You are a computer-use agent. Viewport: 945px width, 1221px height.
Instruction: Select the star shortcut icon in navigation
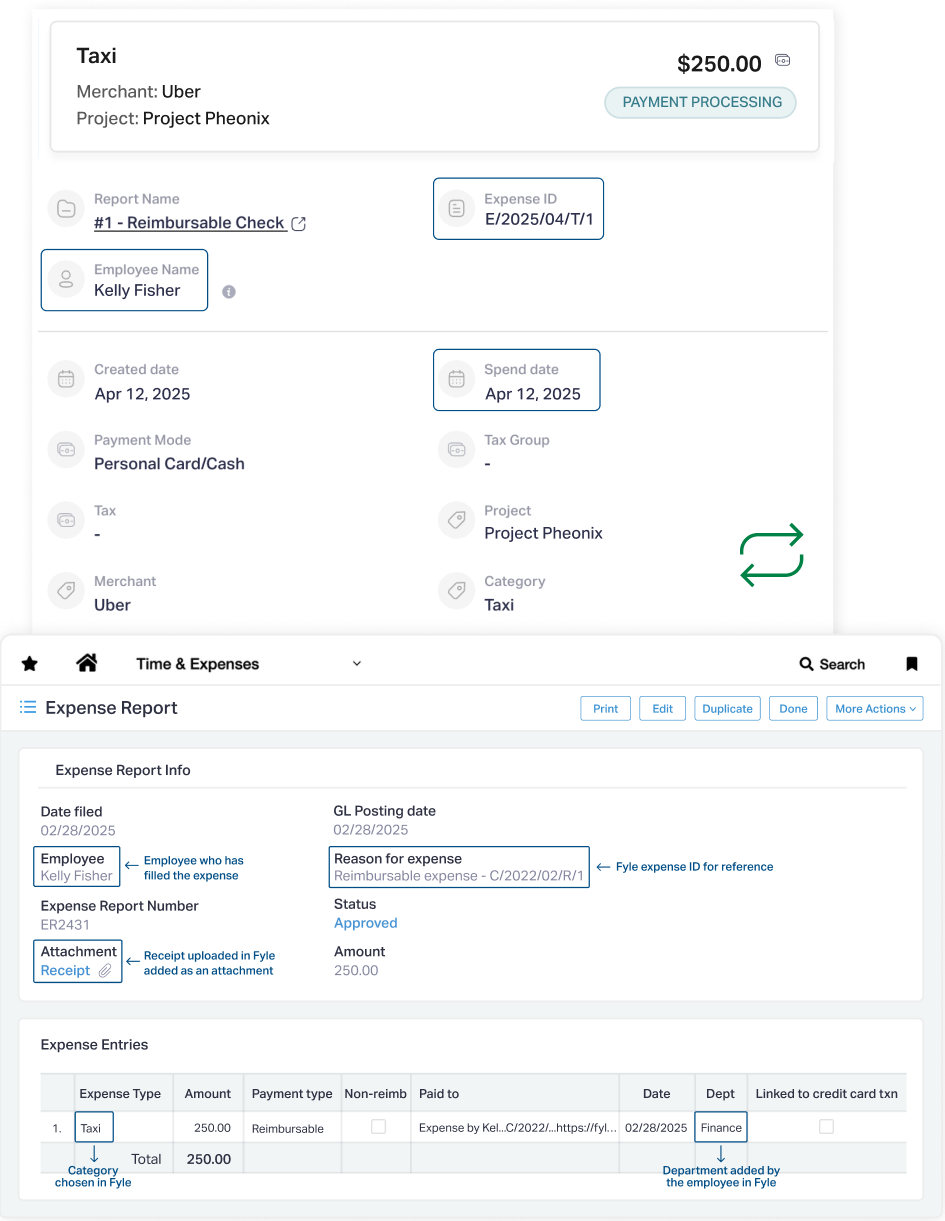29,662
